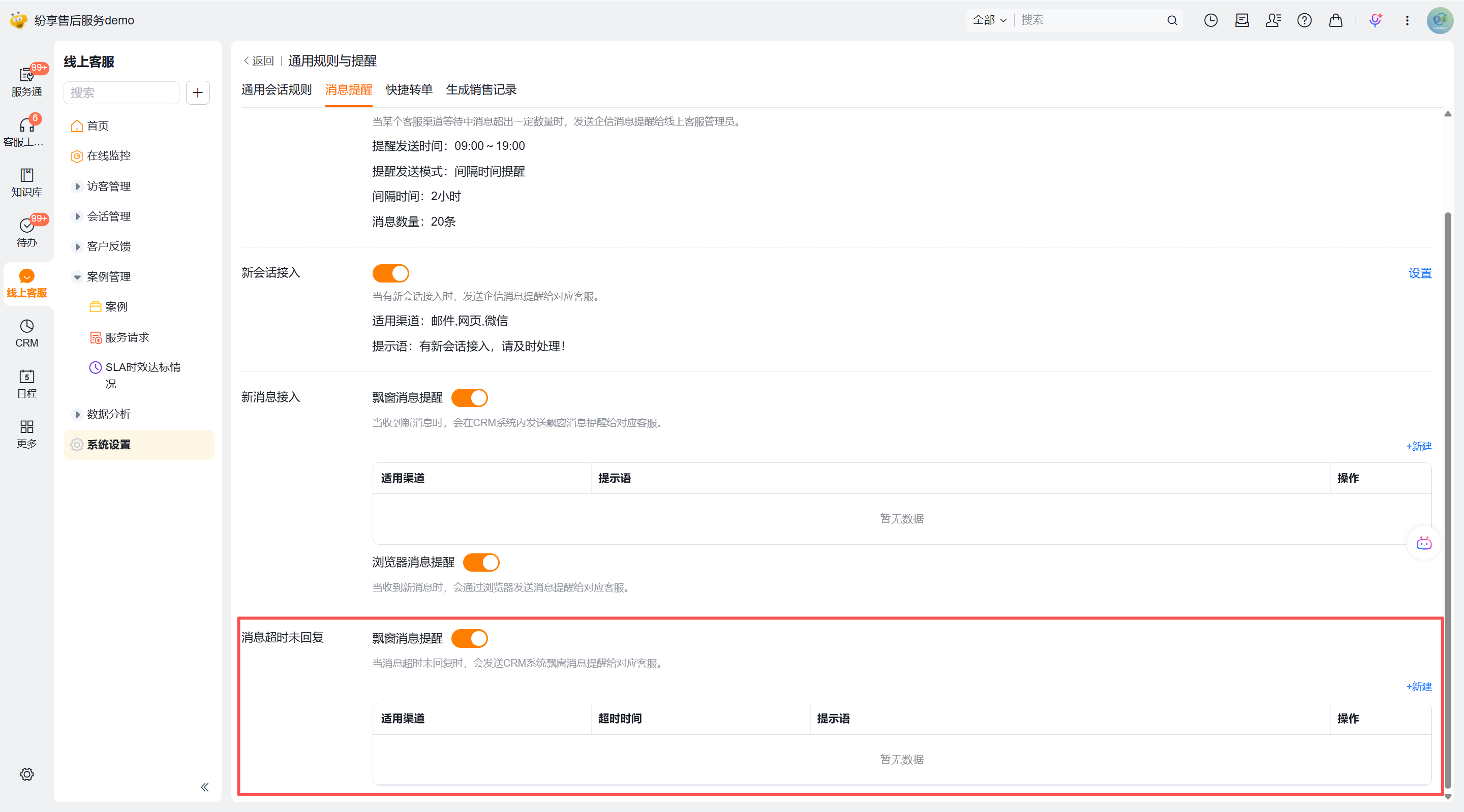This screenshot has height=812, width=1464.
Task: Click the sidebar 搜索 input field
Action: click(121, 92)
